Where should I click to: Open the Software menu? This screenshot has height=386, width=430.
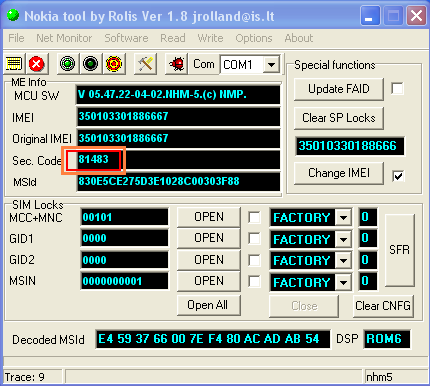pyautogui.click(x=126, y=38)
